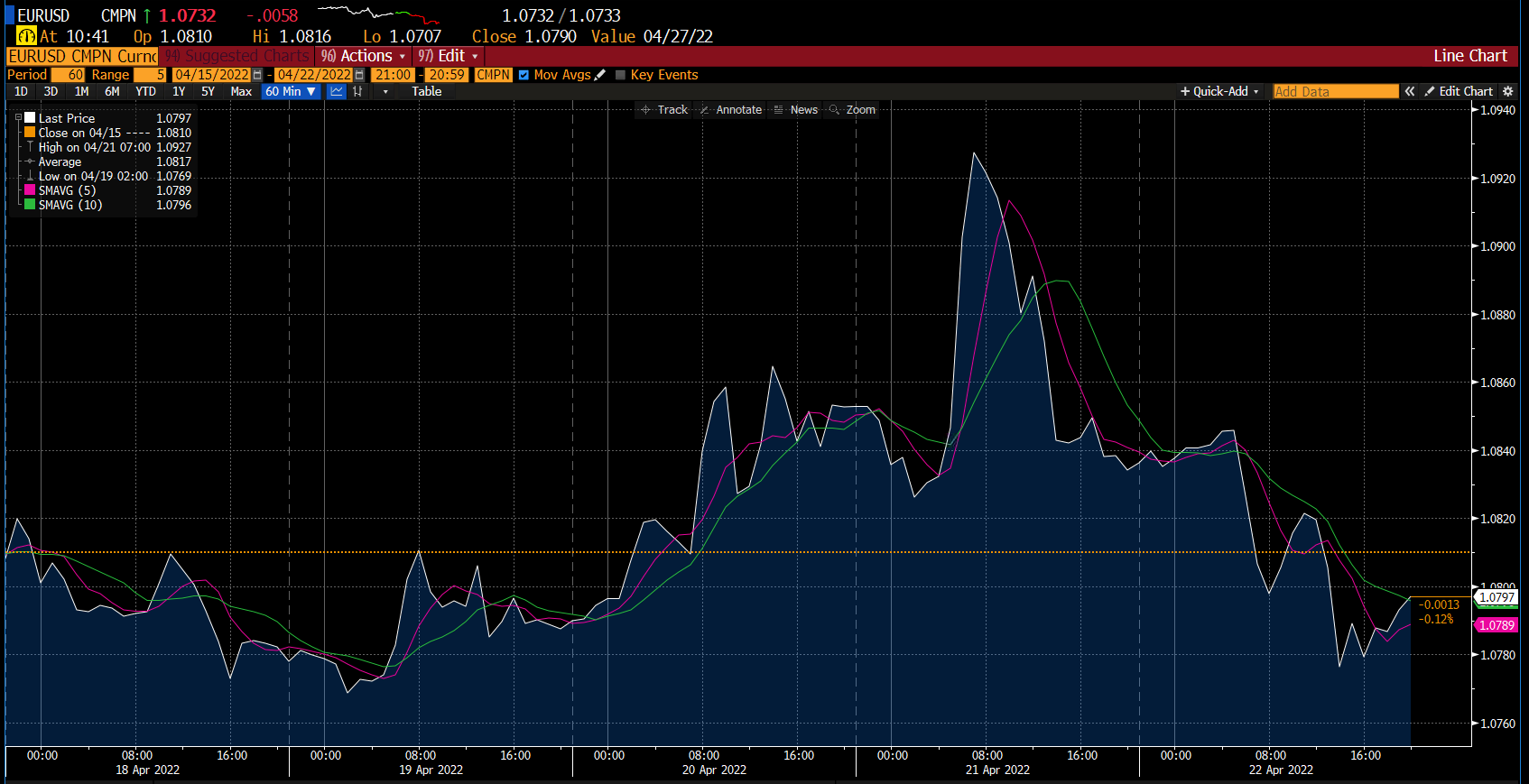The height and width of the screenshot is (784, 1529).
Task: Click the Zoom magnifier tool
Action: click(x=852, y=110)
